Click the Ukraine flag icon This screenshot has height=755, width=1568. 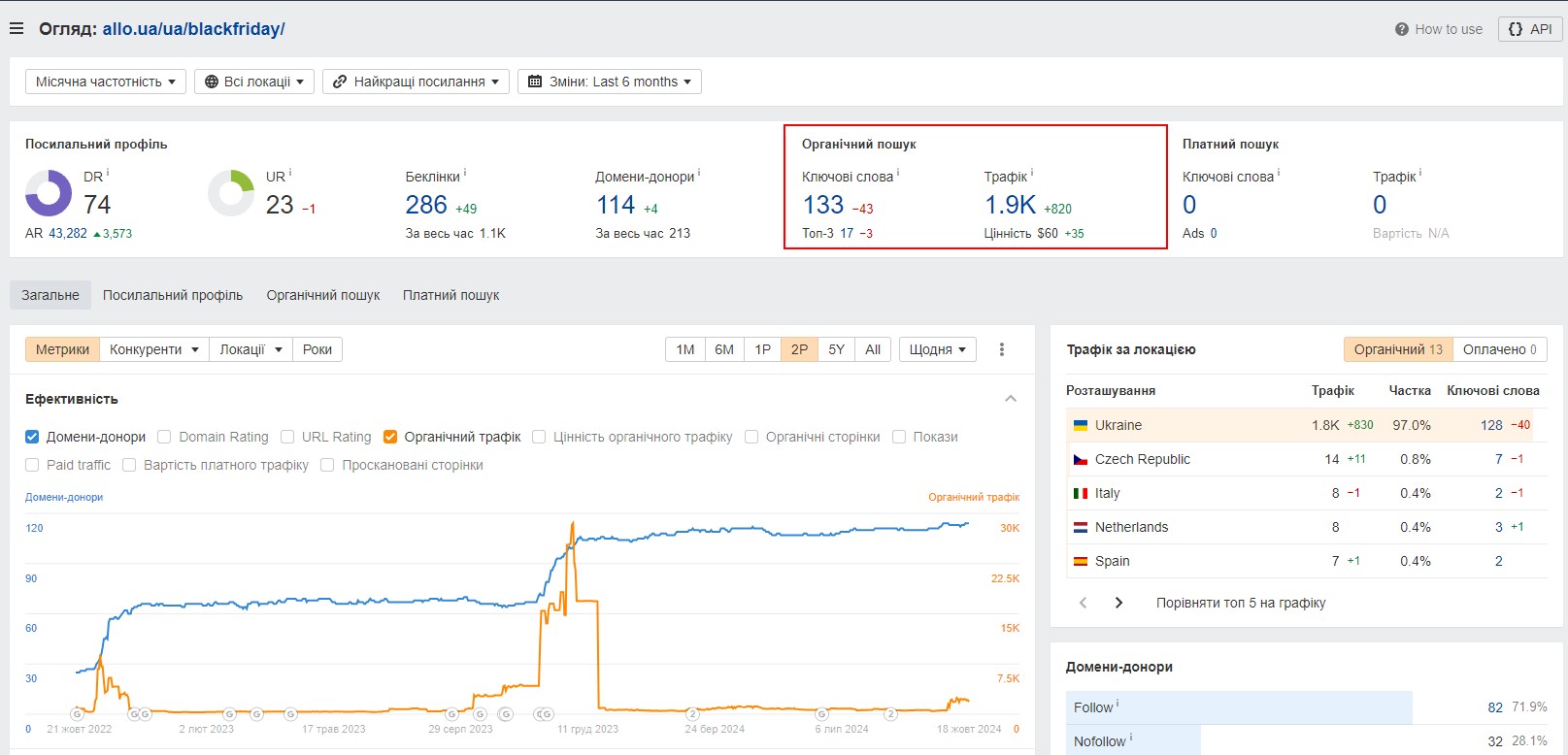(1080, 425)
